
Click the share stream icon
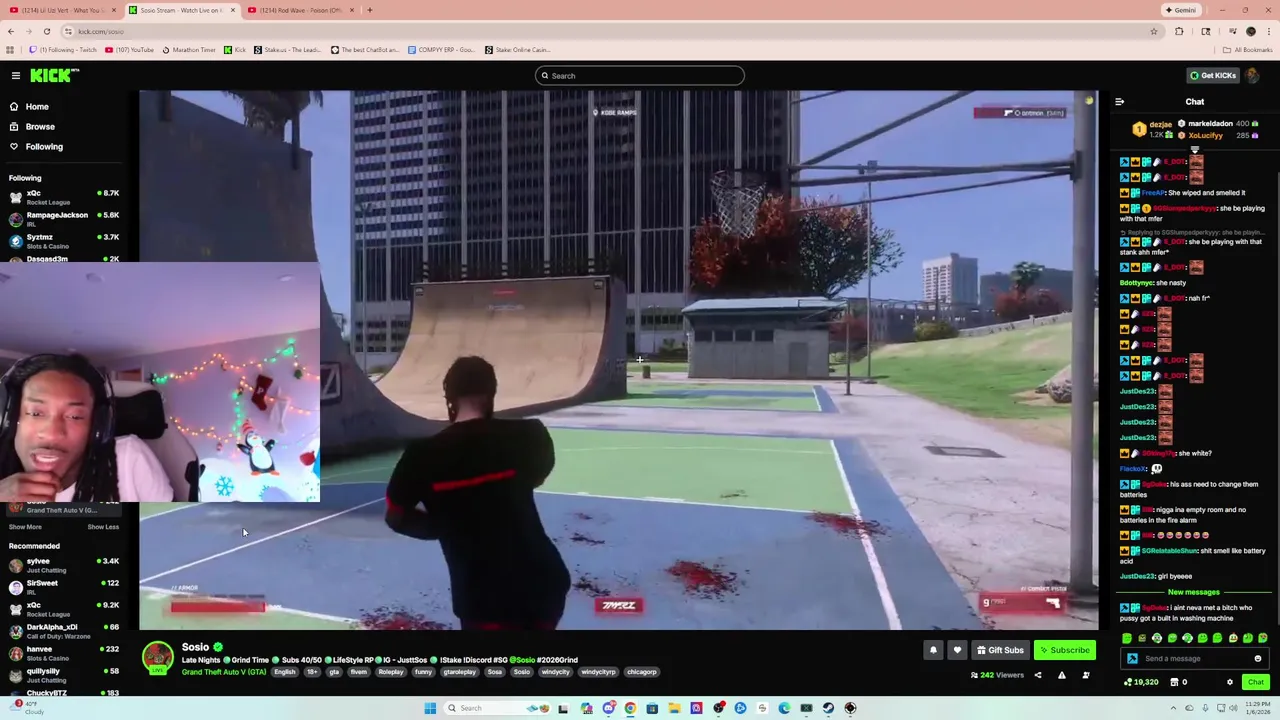pyautogui.click(x=1037, y=675)
